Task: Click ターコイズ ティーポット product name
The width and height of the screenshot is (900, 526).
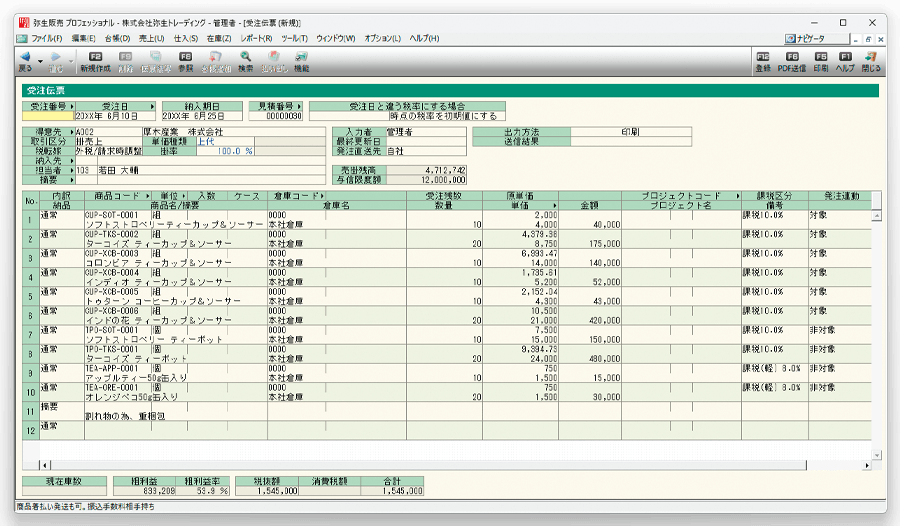Action: (136, 359)
